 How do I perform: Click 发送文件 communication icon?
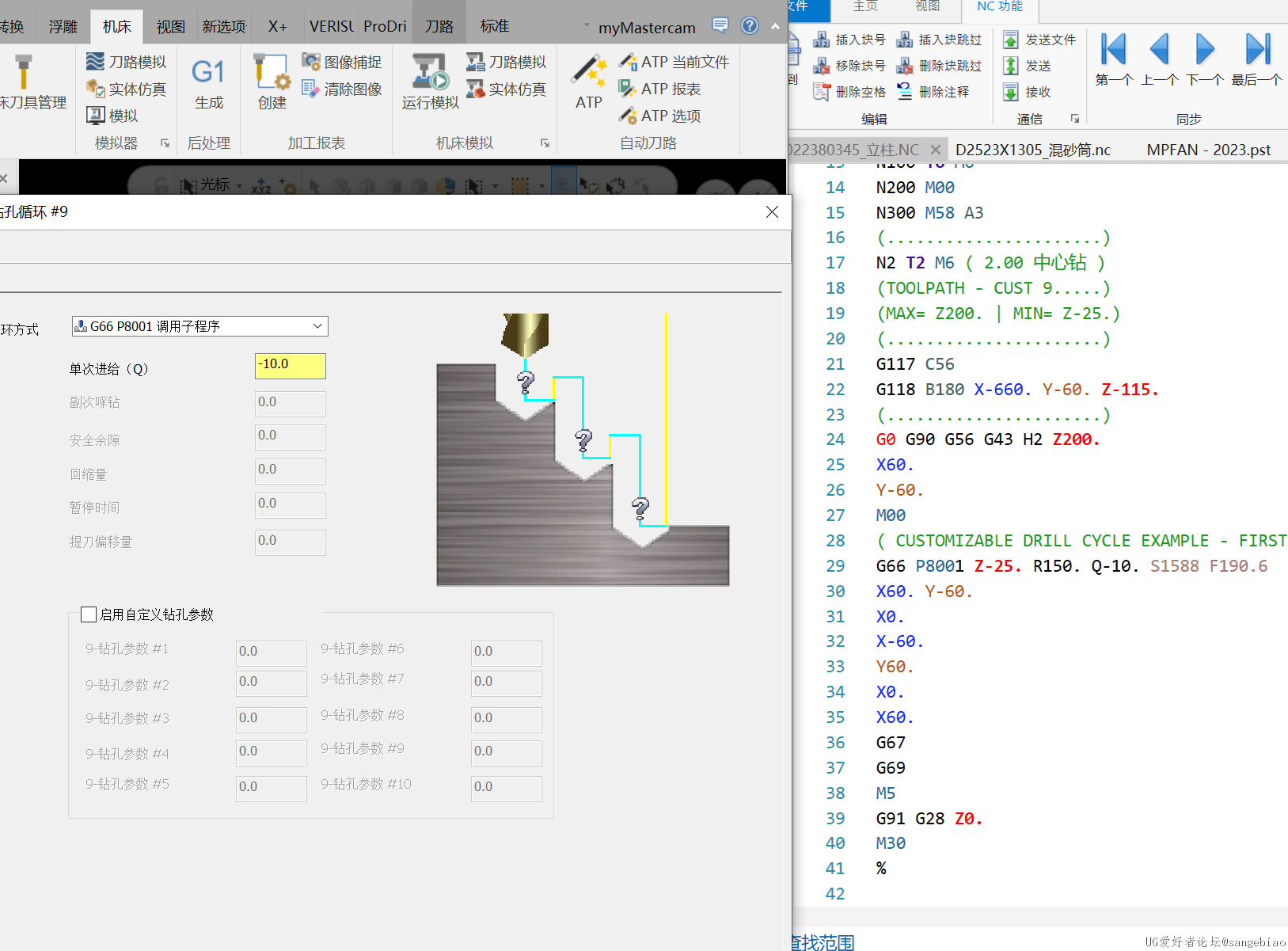tap(1011, 40)
